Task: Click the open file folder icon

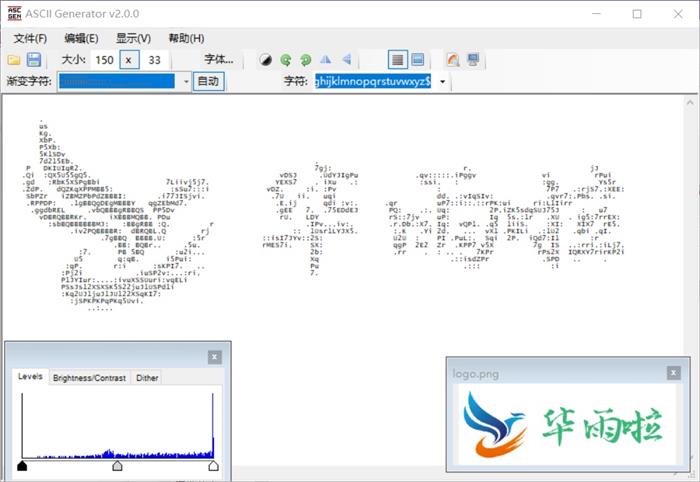Action: click(14, 60)
